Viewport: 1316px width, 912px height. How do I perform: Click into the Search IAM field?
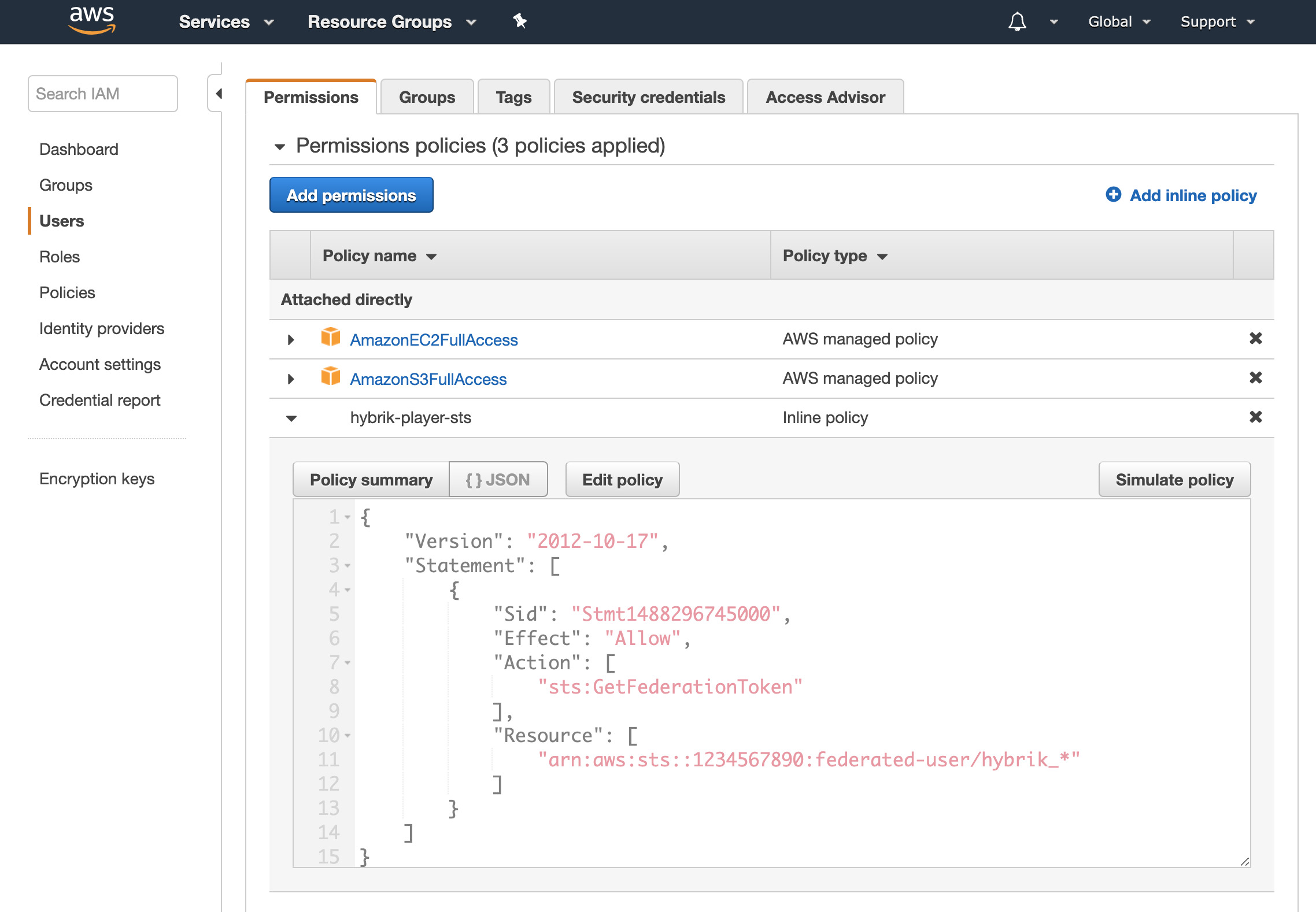(x=103, y=94)
